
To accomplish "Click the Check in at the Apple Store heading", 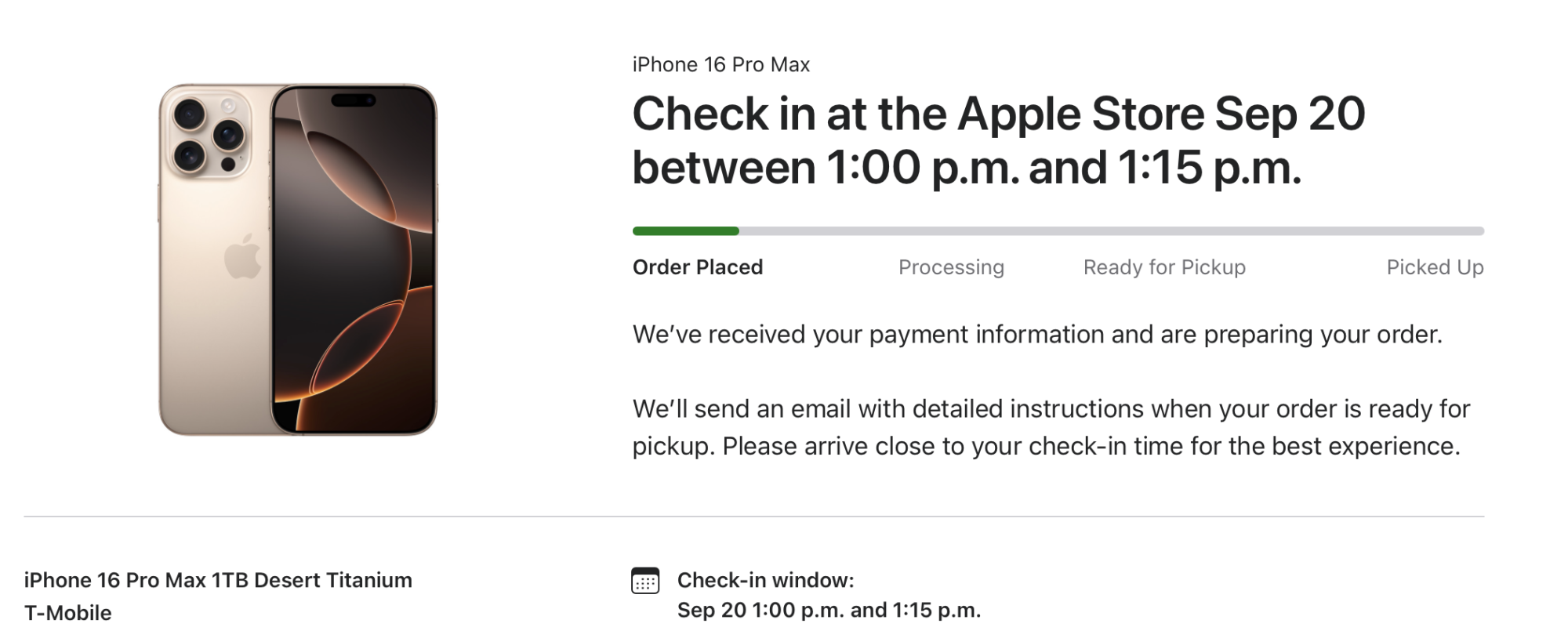I will tap(998, 140).
